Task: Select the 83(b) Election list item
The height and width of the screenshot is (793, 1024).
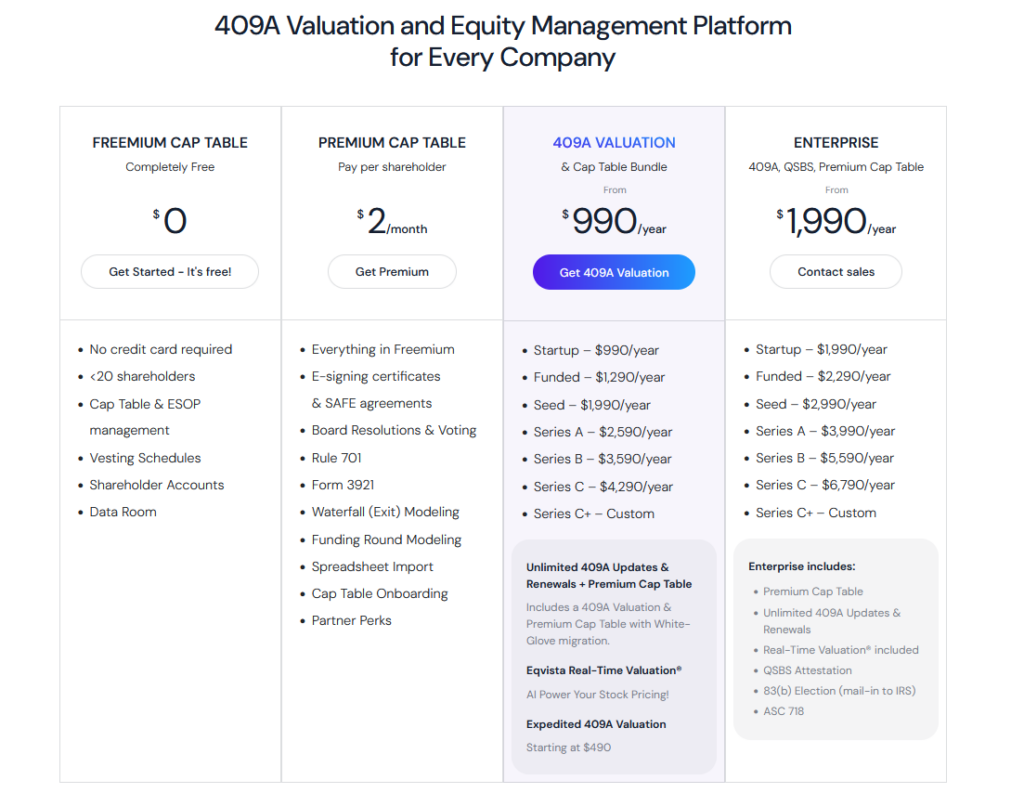Action: click(x=839, y=691)
